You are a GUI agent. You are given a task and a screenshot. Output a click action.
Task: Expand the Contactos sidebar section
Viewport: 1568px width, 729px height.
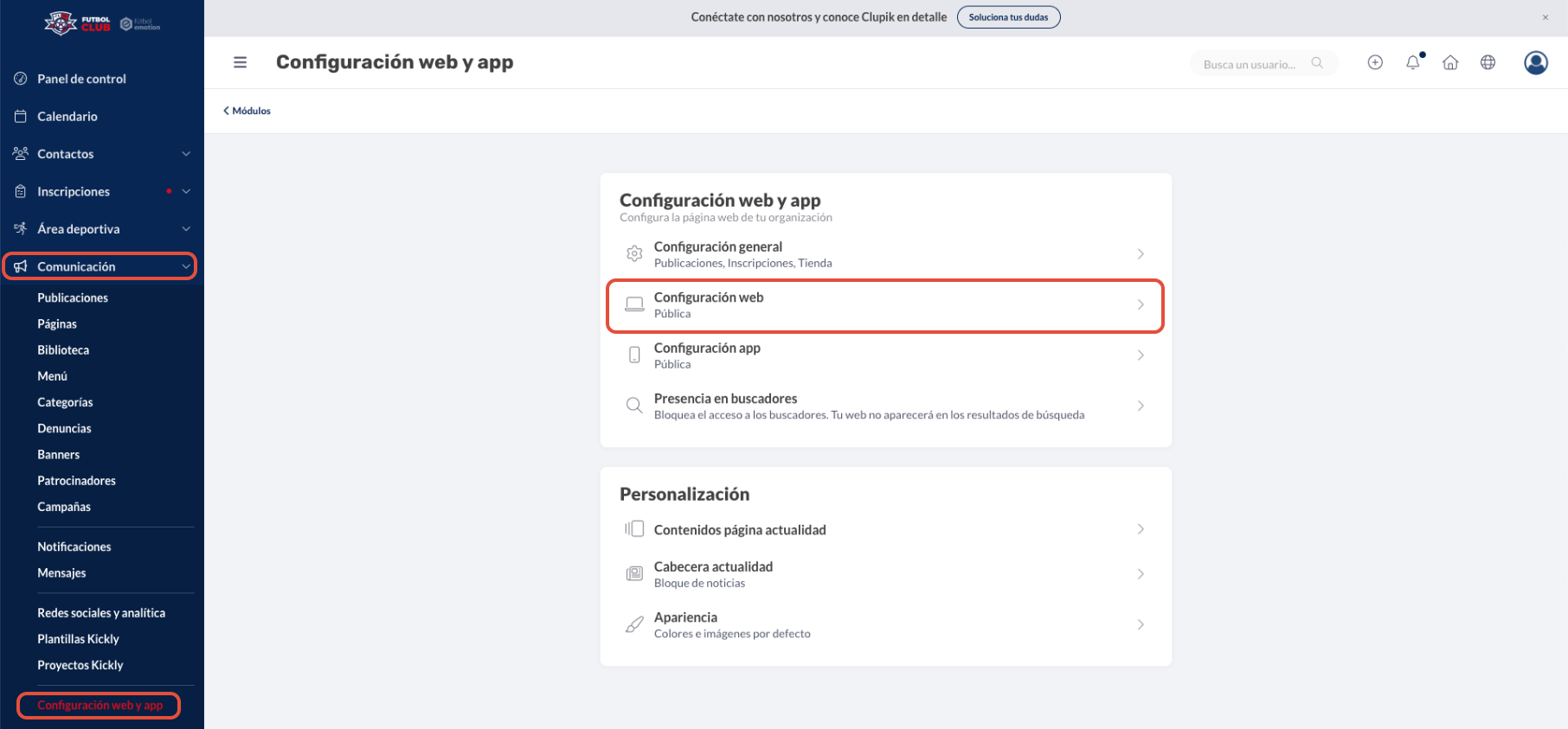tap(102, 154)
